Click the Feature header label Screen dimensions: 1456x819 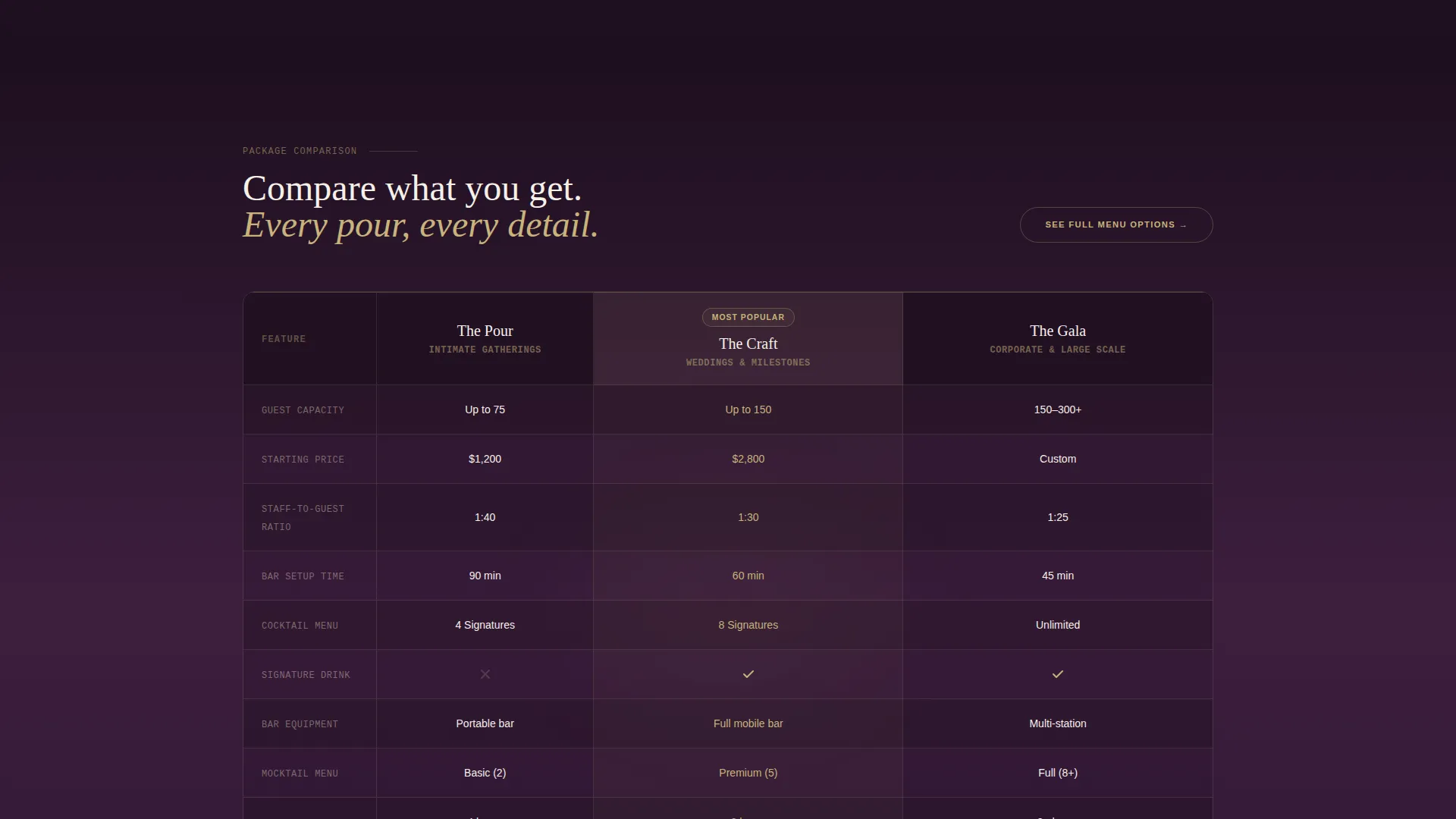pyautogui.click(x=284, y=339)
